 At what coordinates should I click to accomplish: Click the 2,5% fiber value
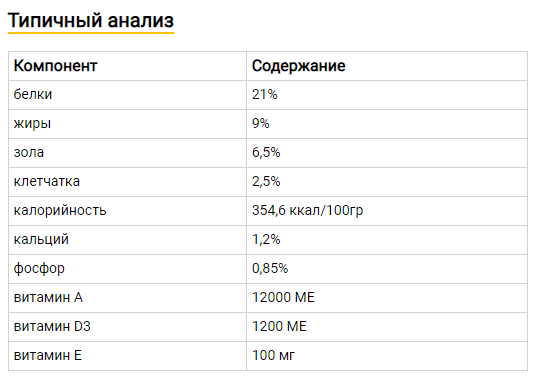pos(266,182)
